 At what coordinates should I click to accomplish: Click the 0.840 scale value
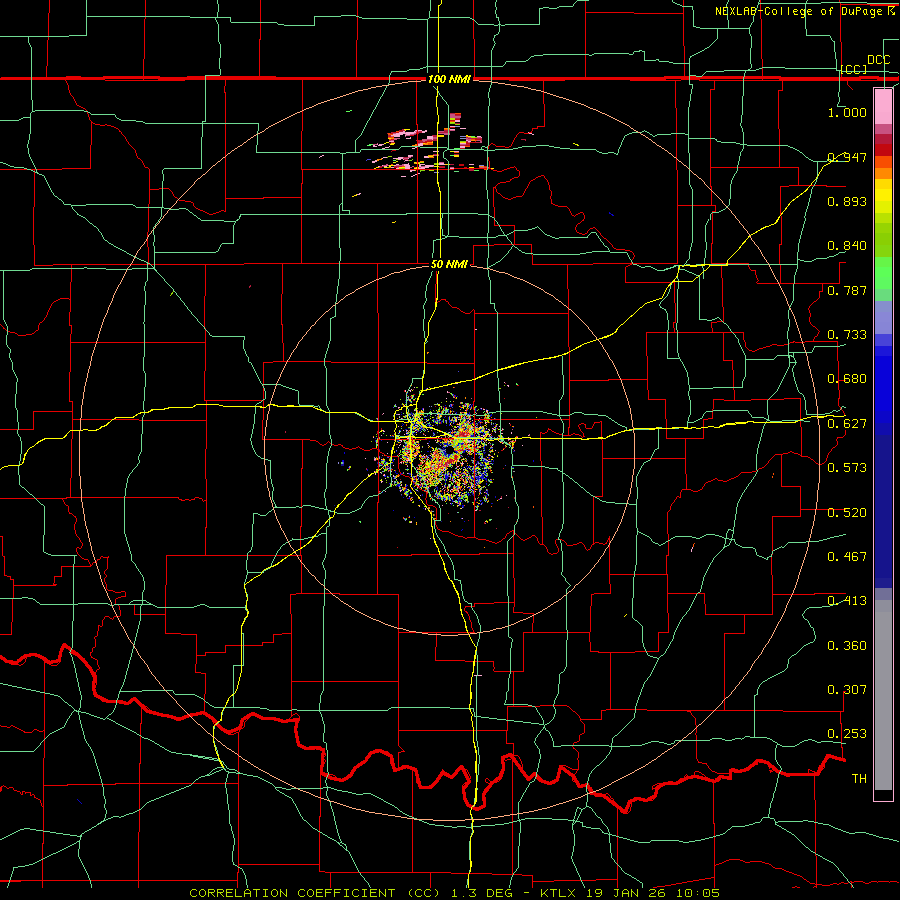tap(847, 246)
